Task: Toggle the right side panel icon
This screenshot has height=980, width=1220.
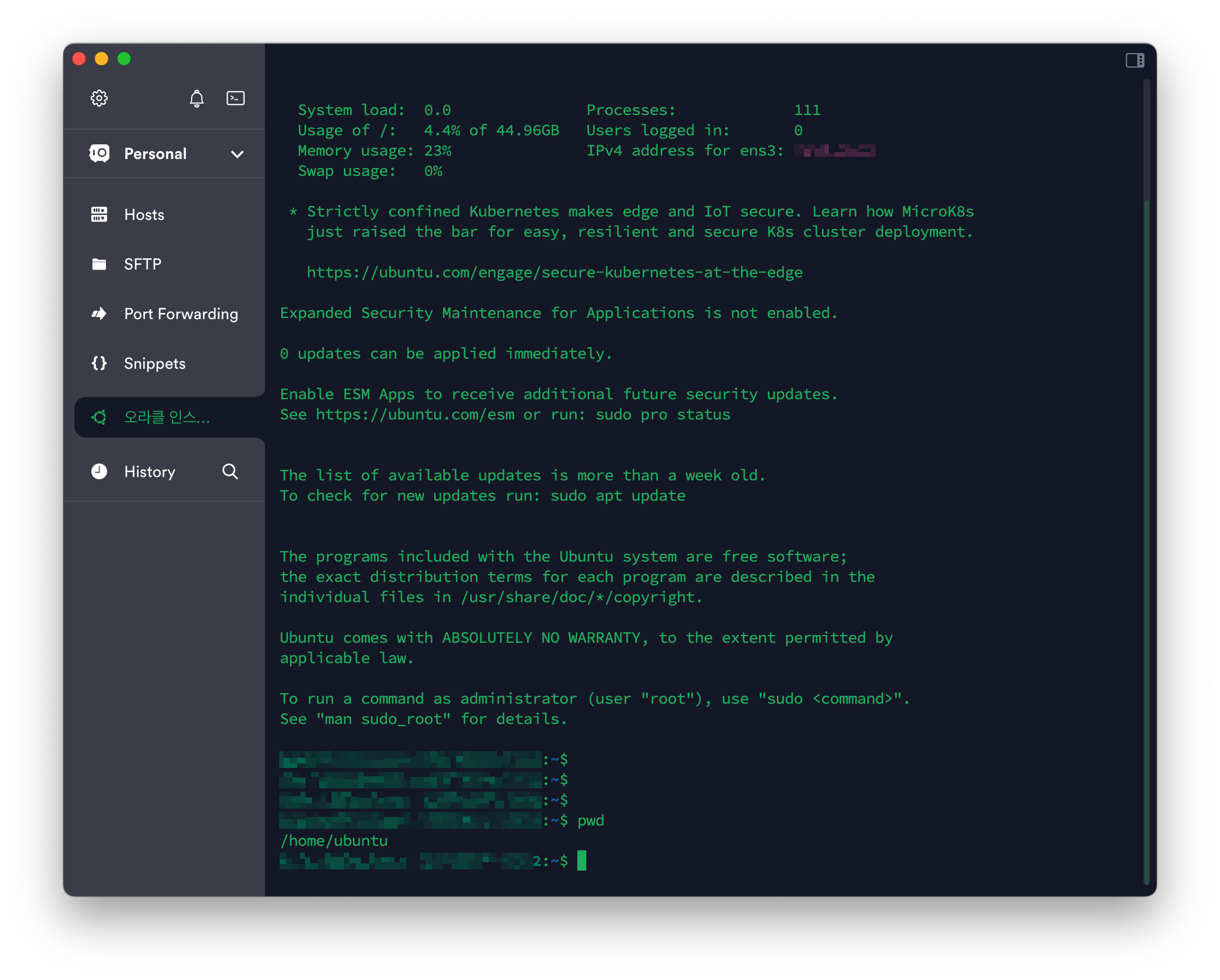Action: [1134, 60]
